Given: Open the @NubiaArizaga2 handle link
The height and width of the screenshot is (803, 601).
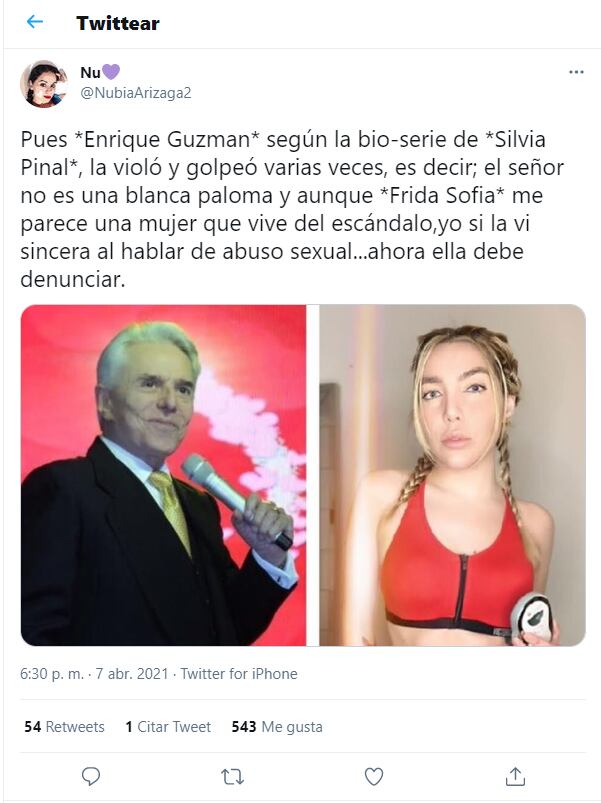Looking at the screenshot, I should 136,93.
